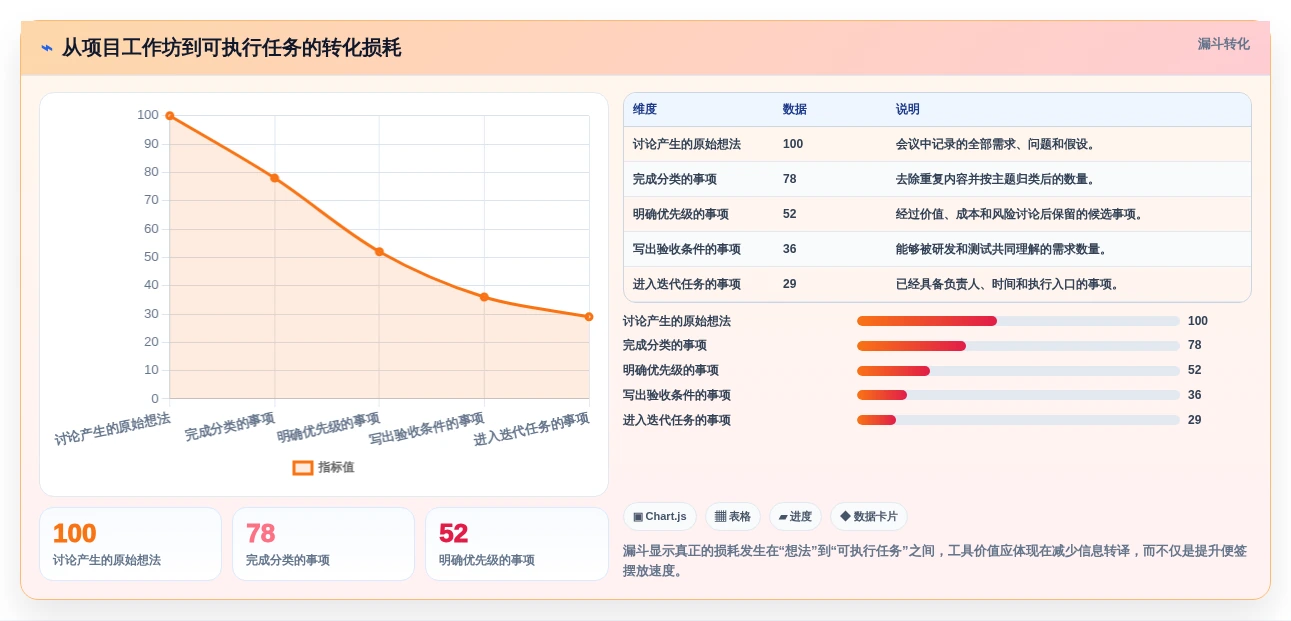Click the chart data point at value 29

tap(589, 317)
